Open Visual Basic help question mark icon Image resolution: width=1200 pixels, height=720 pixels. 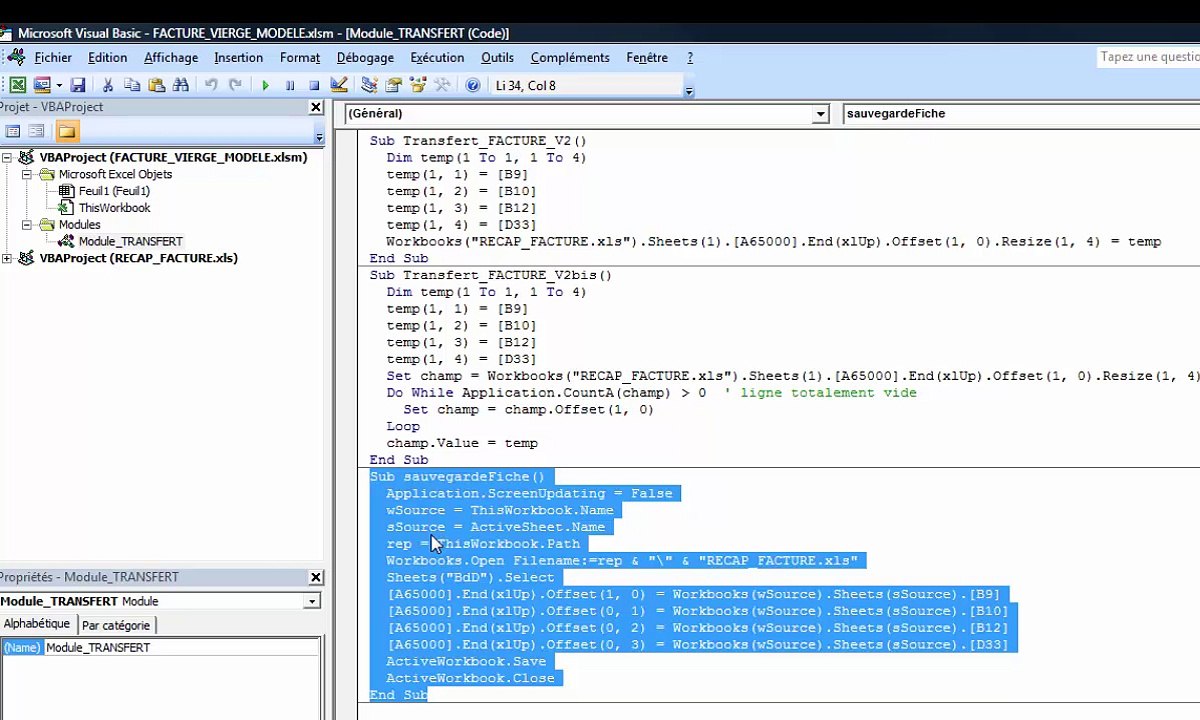coord(473,86)
